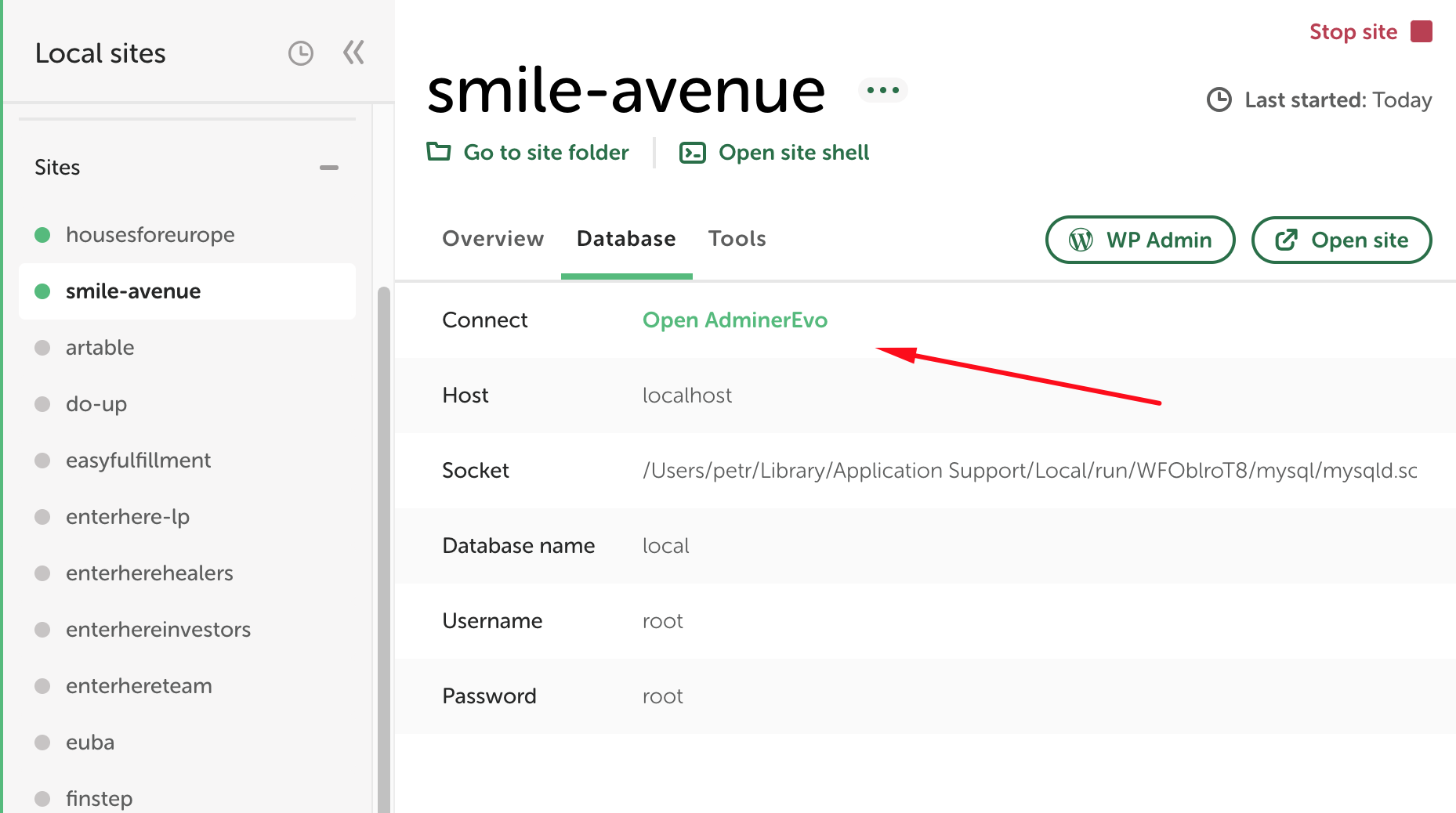This screenshot has width=1456, height=813.
Task: Click the gray status dot of artable
Action: [x=43, y=348]
